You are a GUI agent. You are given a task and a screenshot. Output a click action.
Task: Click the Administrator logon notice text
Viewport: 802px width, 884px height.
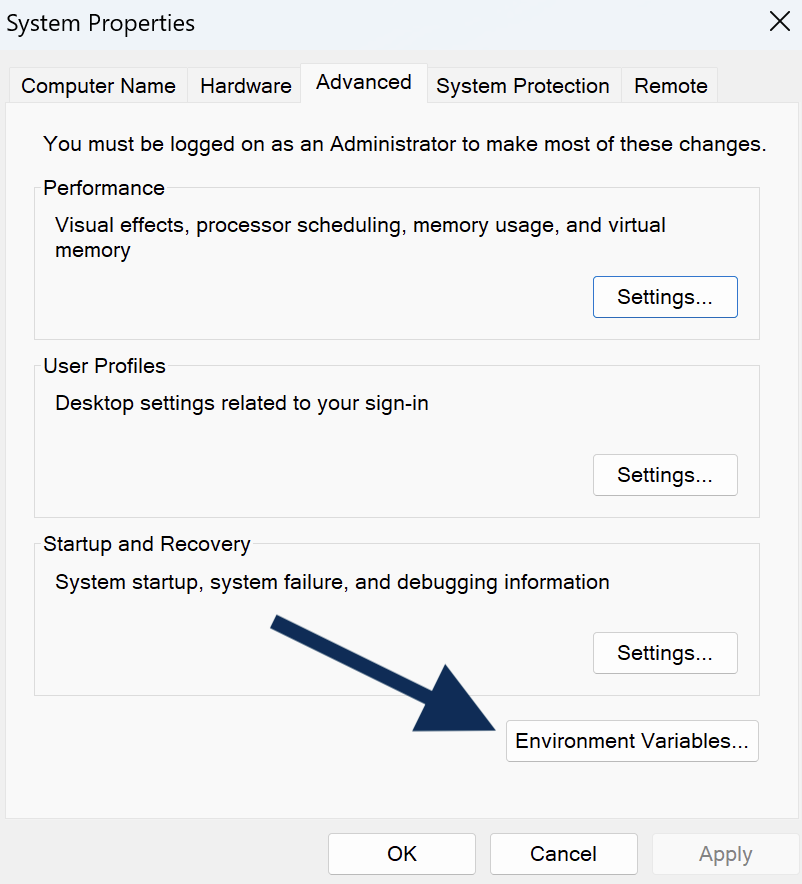(x=405, y=144)
